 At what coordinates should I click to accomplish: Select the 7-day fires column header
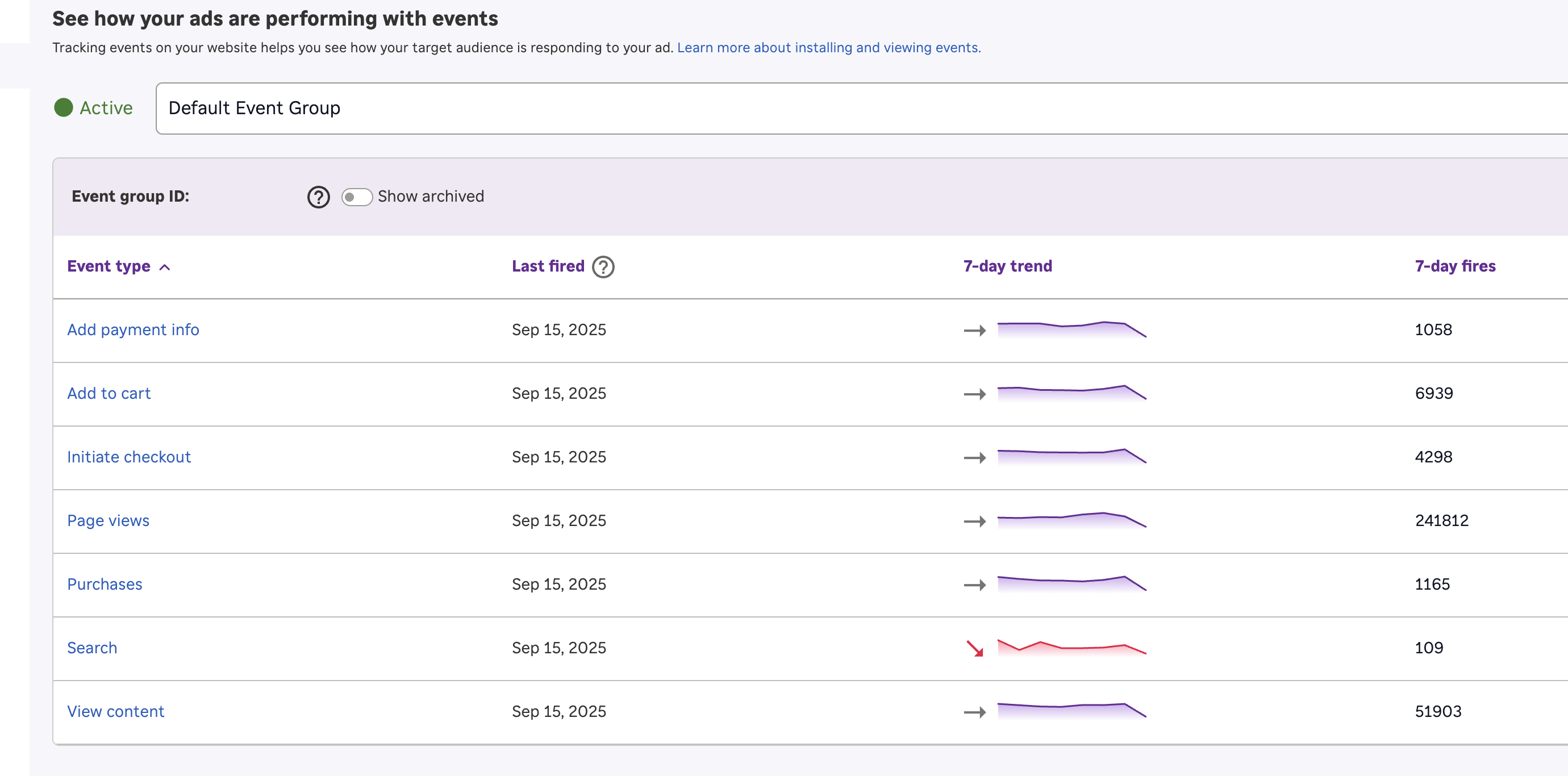(1455, 266)
